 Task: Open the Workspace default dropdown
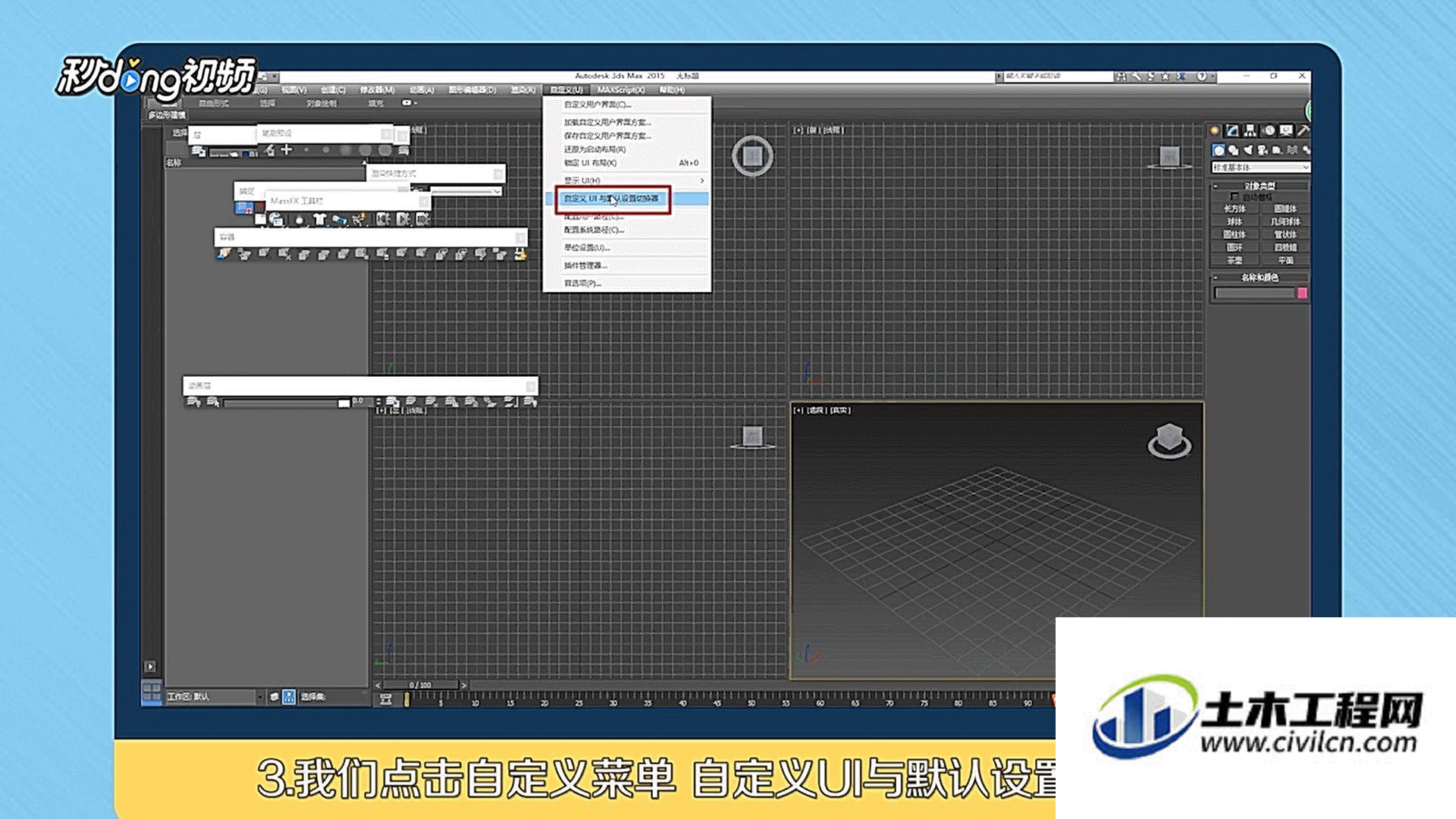point(215,696)
